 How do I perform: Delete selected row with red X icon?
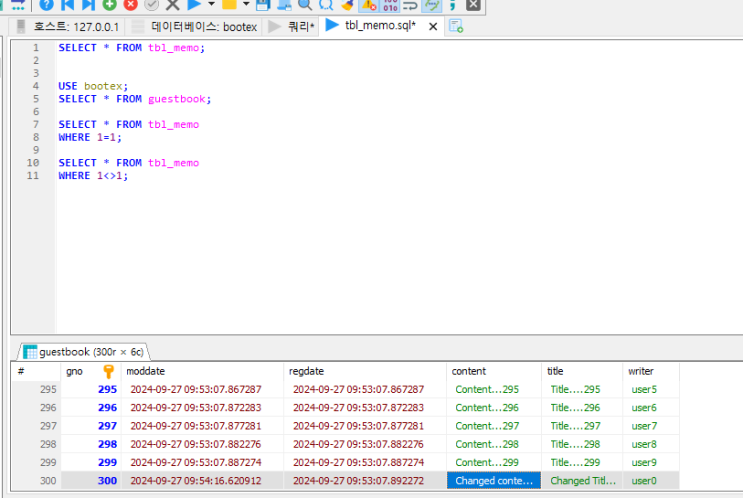[x=130, y=5]
